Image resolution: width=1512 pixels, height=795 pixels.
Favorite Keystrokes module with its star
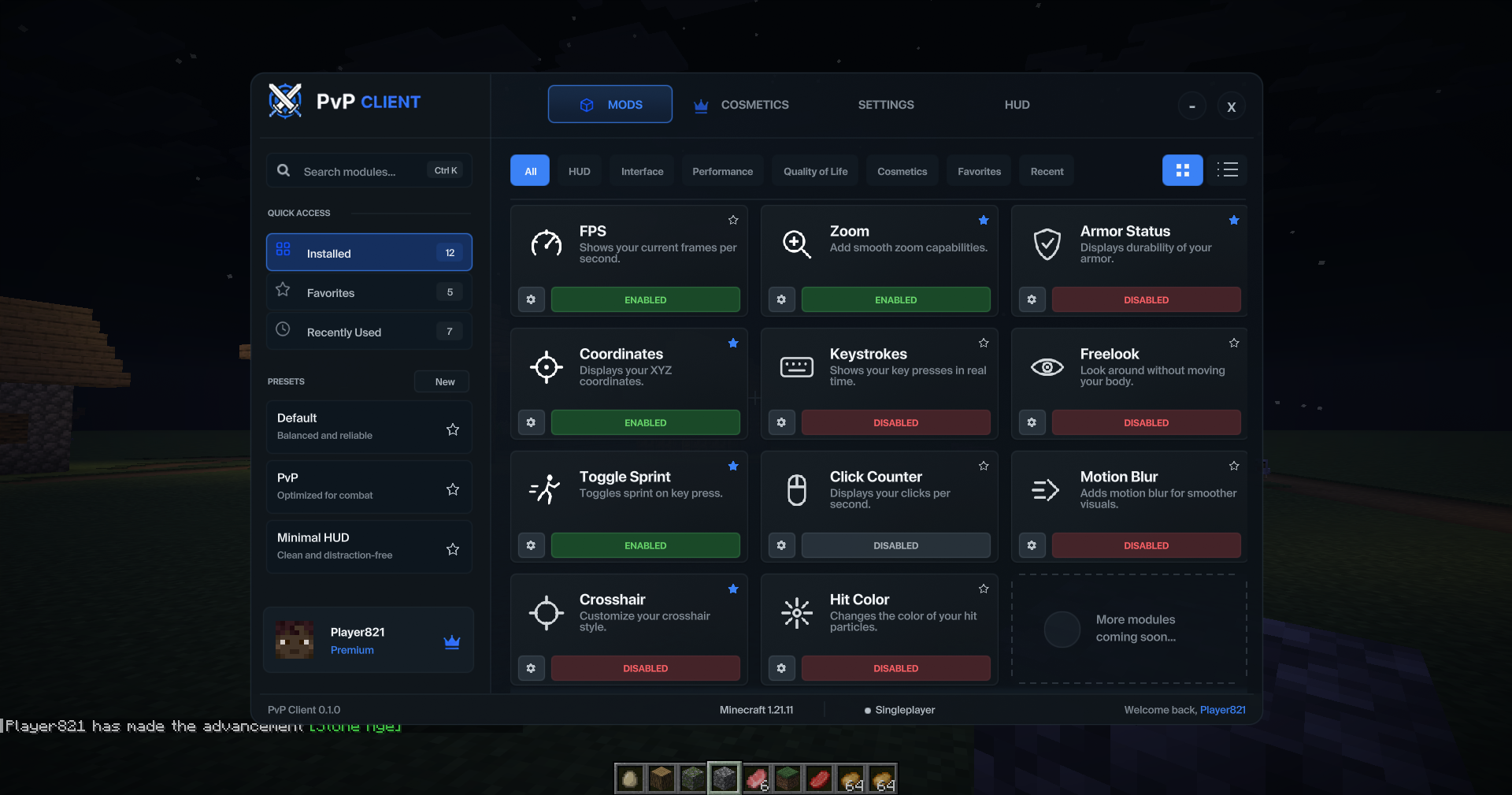984,343
